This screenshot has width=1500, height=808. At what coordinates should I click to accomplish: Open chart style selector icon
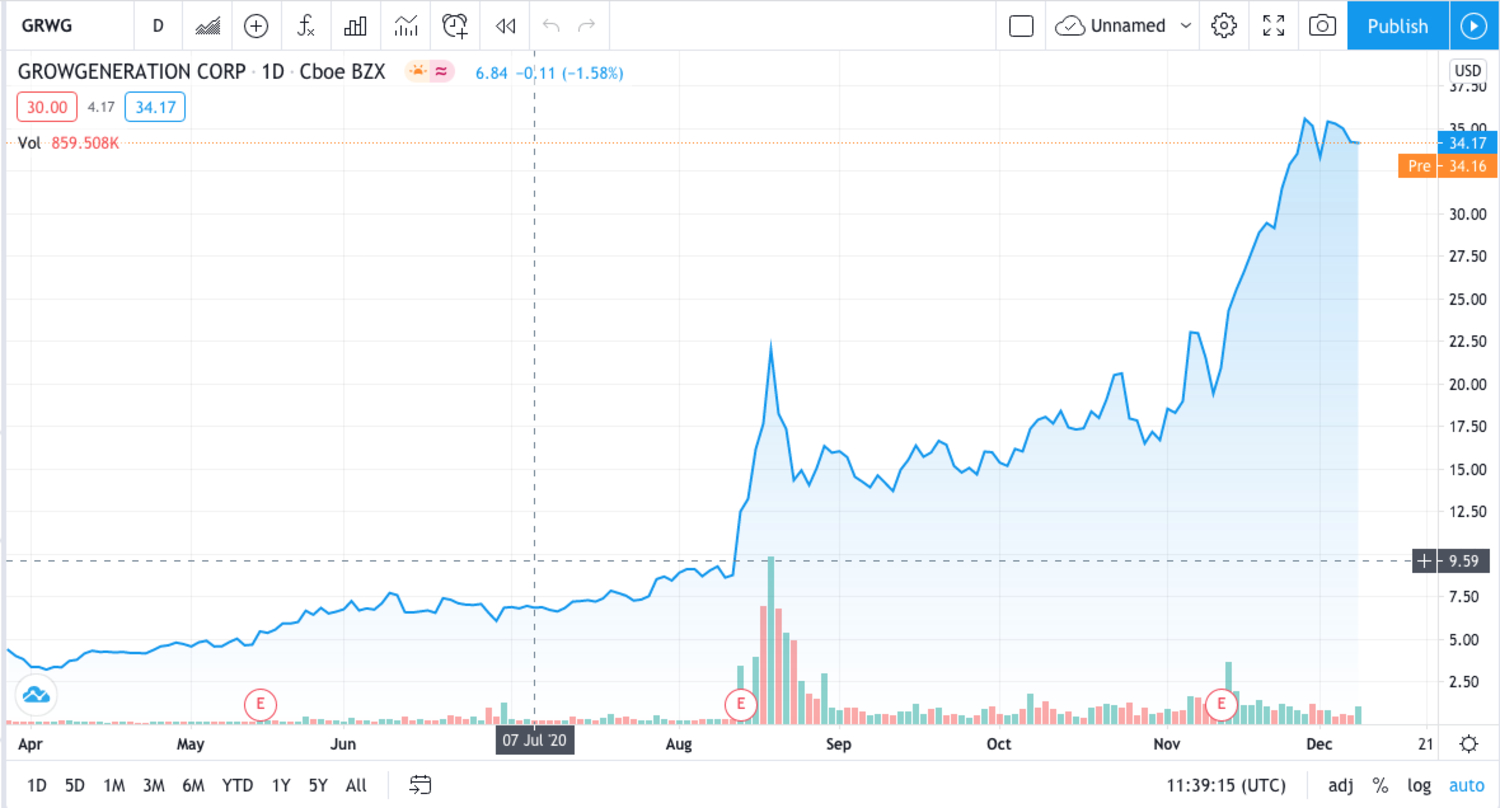(x=208, y=26)
